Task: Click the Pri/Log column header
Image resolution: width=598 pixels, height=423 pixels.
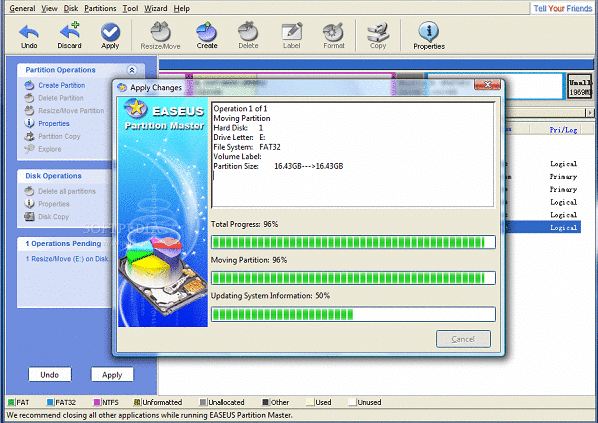Action: coord(563,130)
